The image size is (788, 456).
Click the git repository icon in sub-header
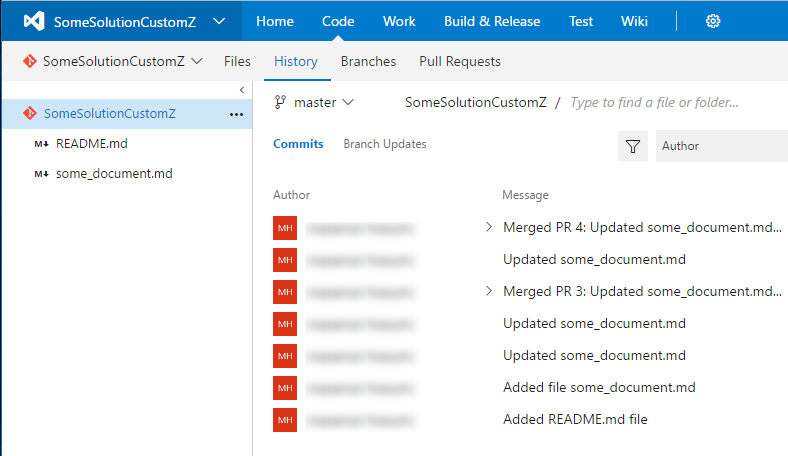(30, 61)
